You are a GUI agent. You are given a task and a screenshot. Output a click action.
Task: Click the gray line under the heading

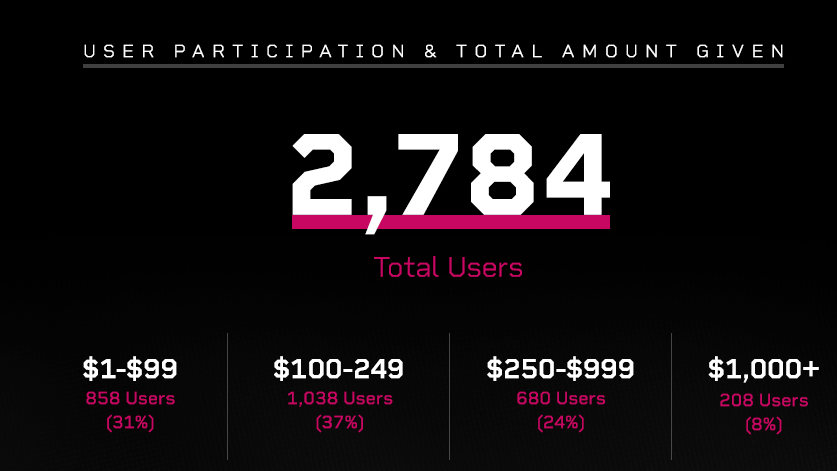(x=433, y=67)
